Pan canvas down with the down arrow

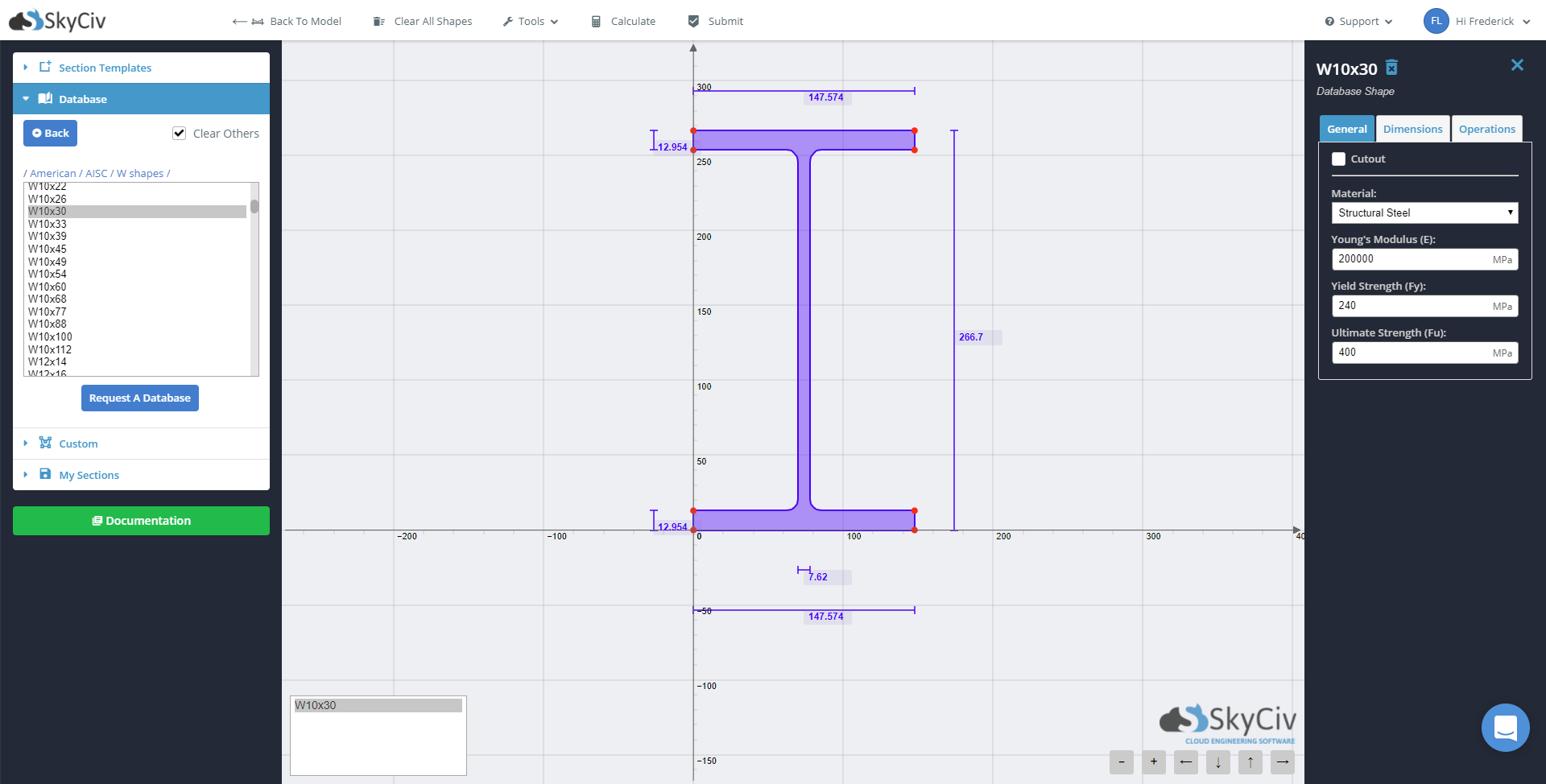[1217, 761]
